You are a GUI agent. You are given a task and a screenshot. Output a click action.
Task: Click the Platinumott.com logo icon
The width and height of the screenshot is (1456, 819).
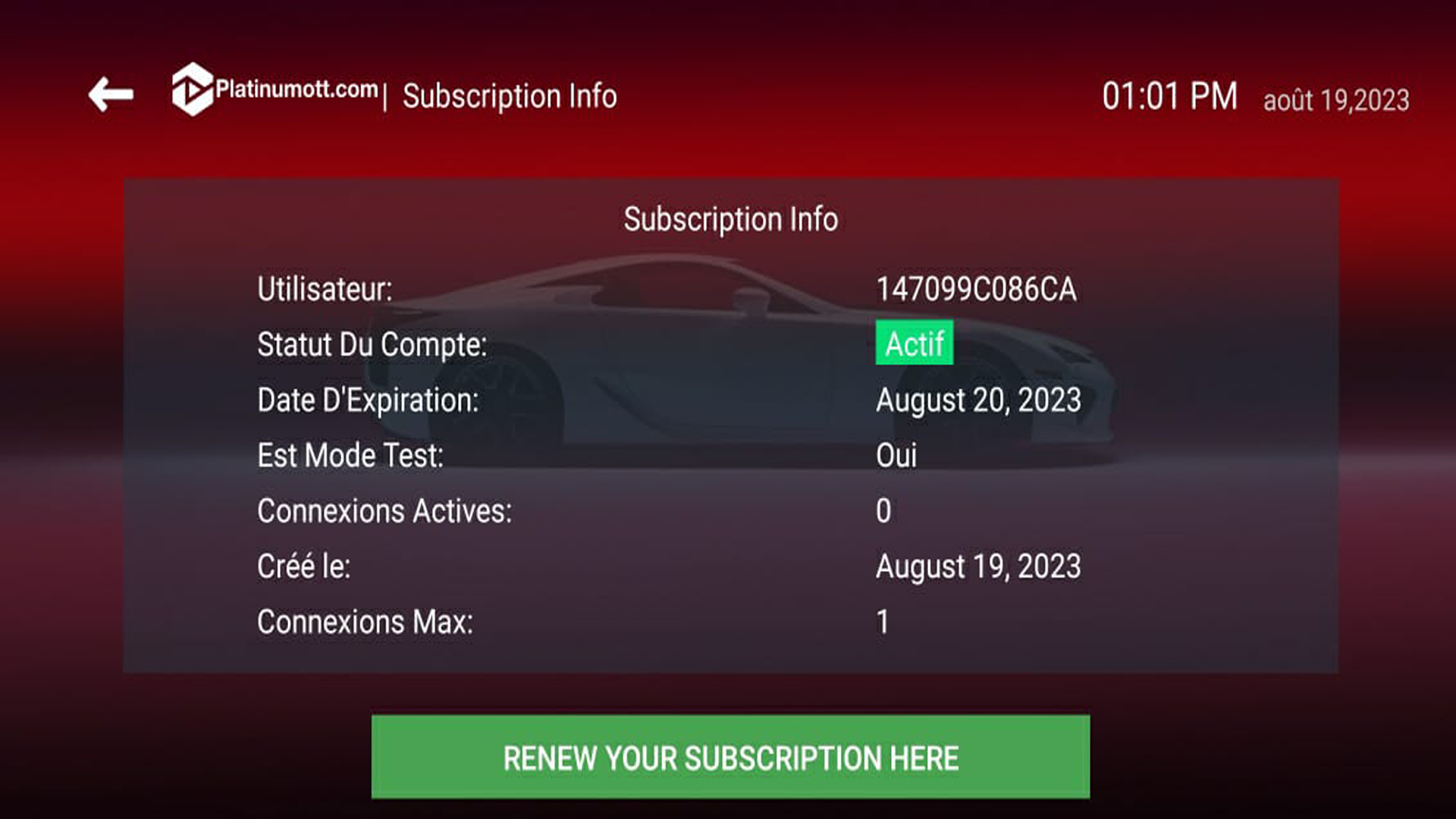(x=193, y=89)
